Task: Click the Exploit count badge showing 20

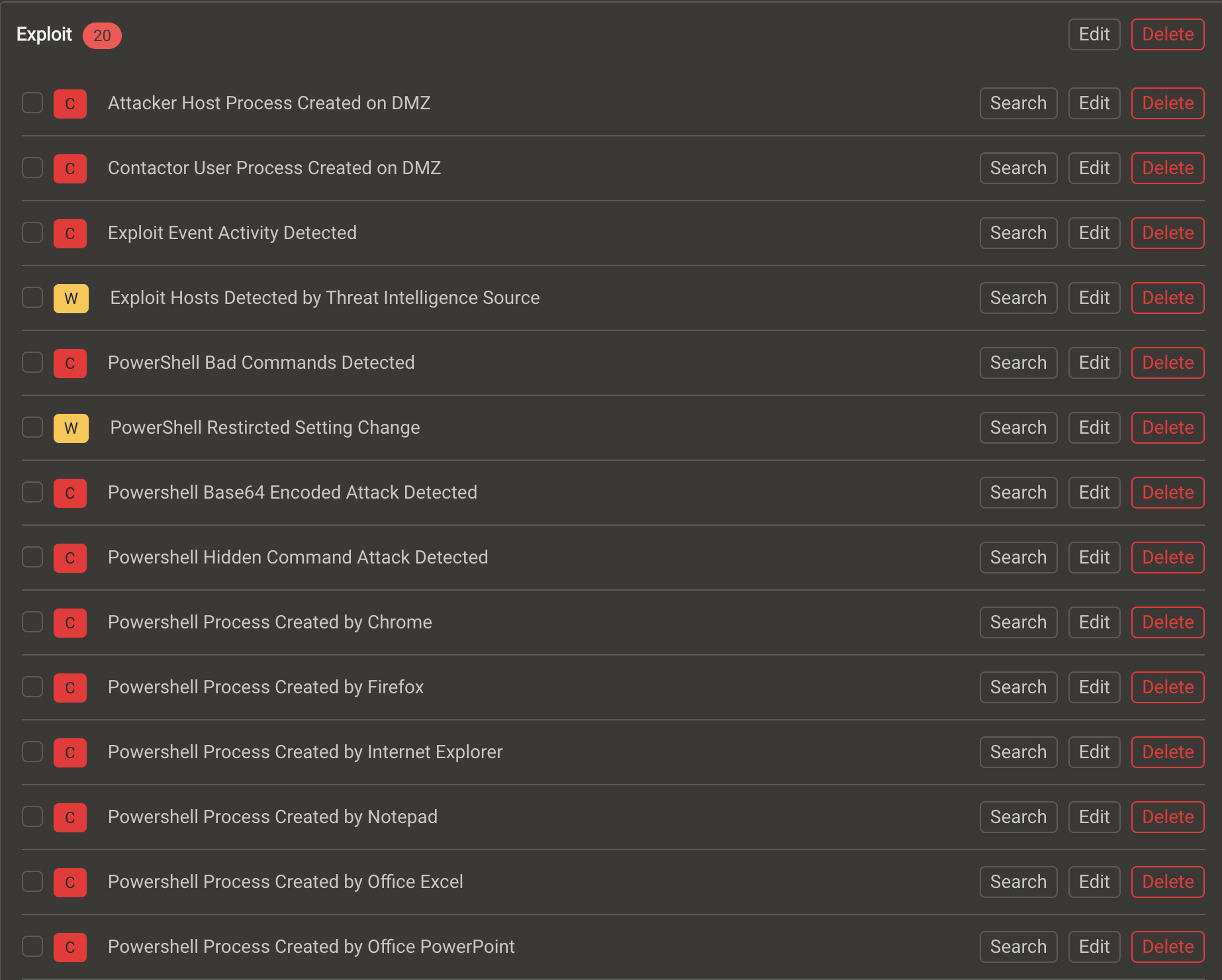Action: 102,35
